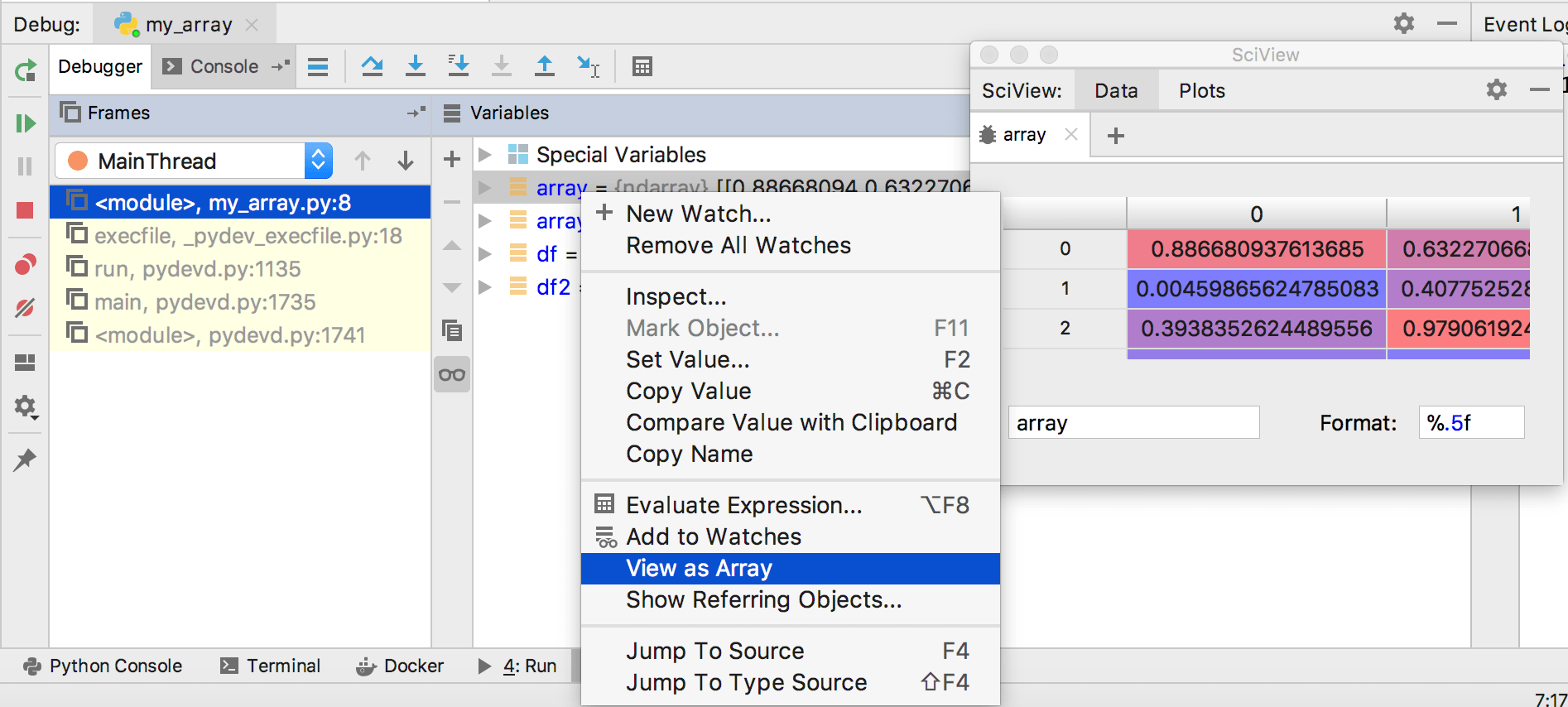Click the Step Out icon
The image size is (1568, 707).
tap(545, 67)
